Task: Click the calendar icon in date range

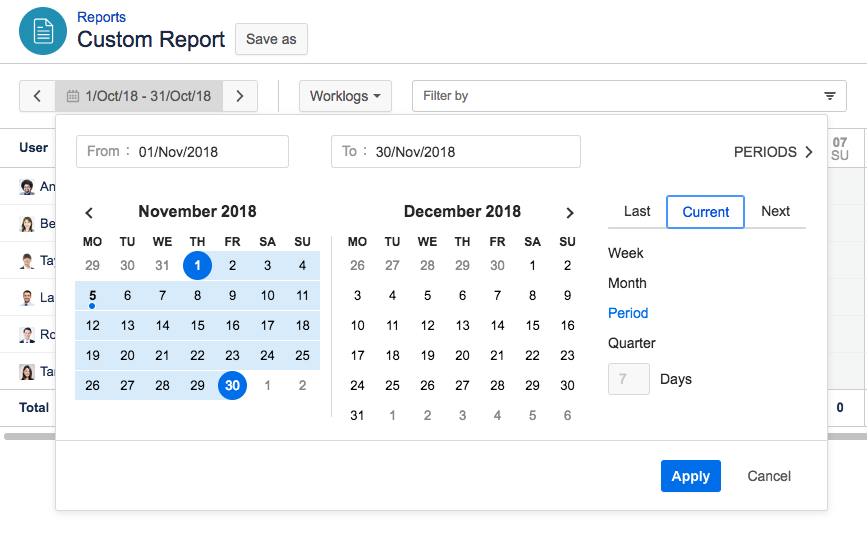Action: [72, 97]
